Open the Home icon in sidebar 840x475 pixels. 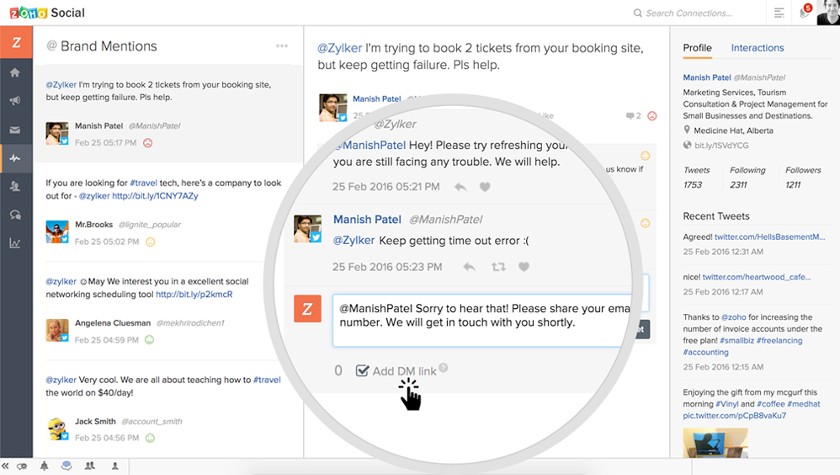pyautogui.click(x=15, y=72)
